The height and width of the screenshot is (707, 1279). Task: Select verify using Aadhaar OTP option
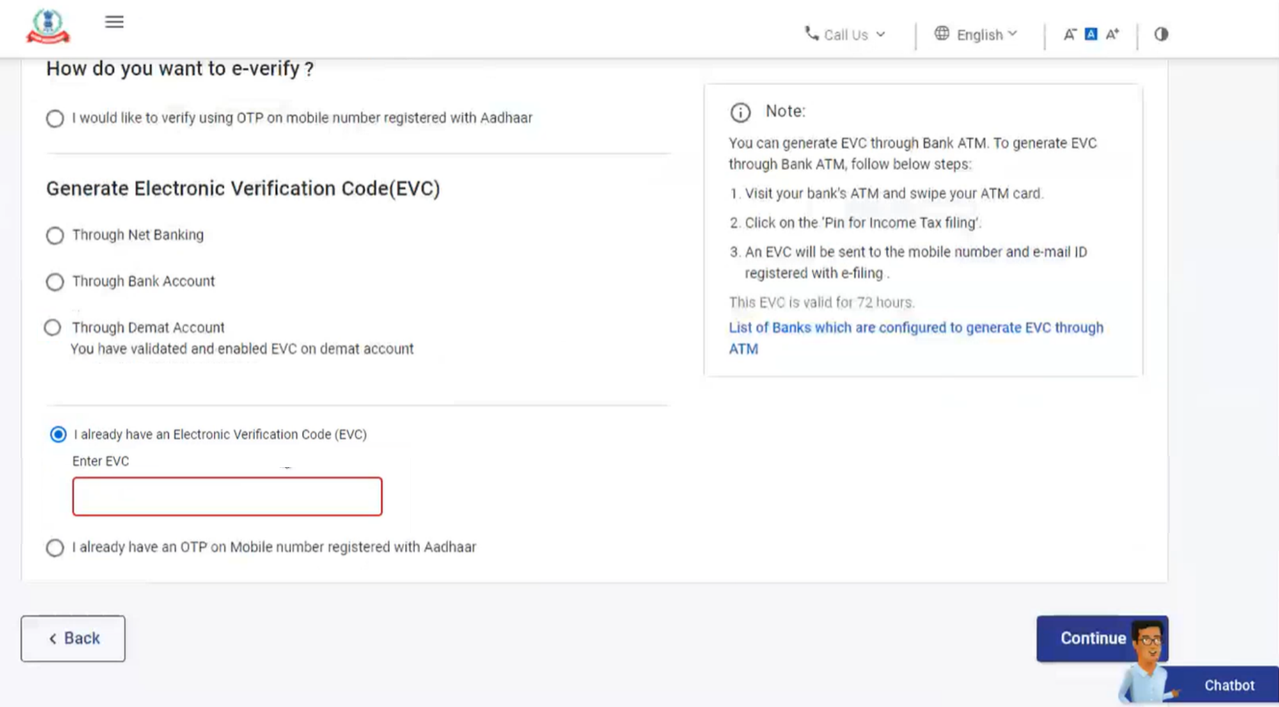(x=55, y=119)
